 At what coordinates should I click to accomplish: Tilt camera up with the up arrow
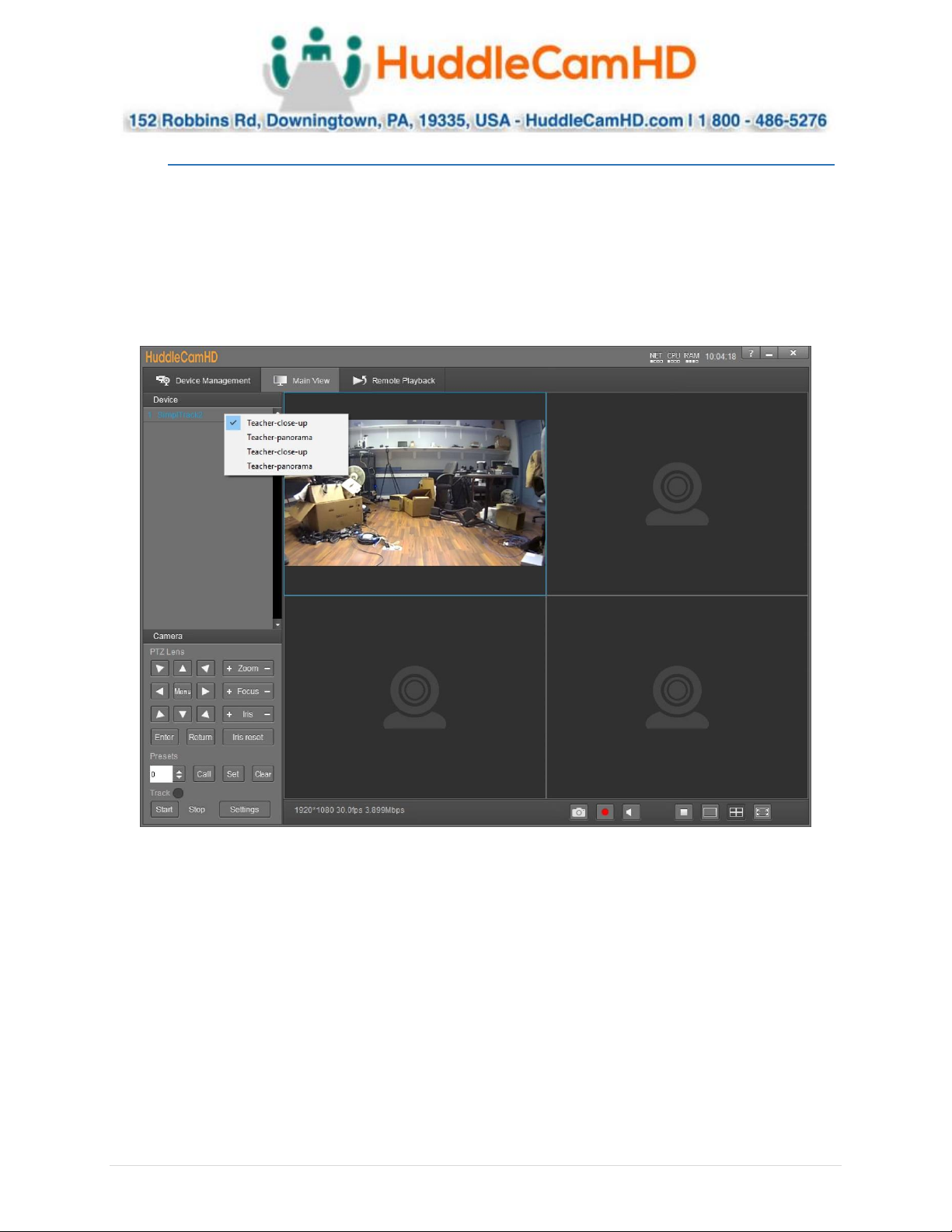tap(183, 668)
